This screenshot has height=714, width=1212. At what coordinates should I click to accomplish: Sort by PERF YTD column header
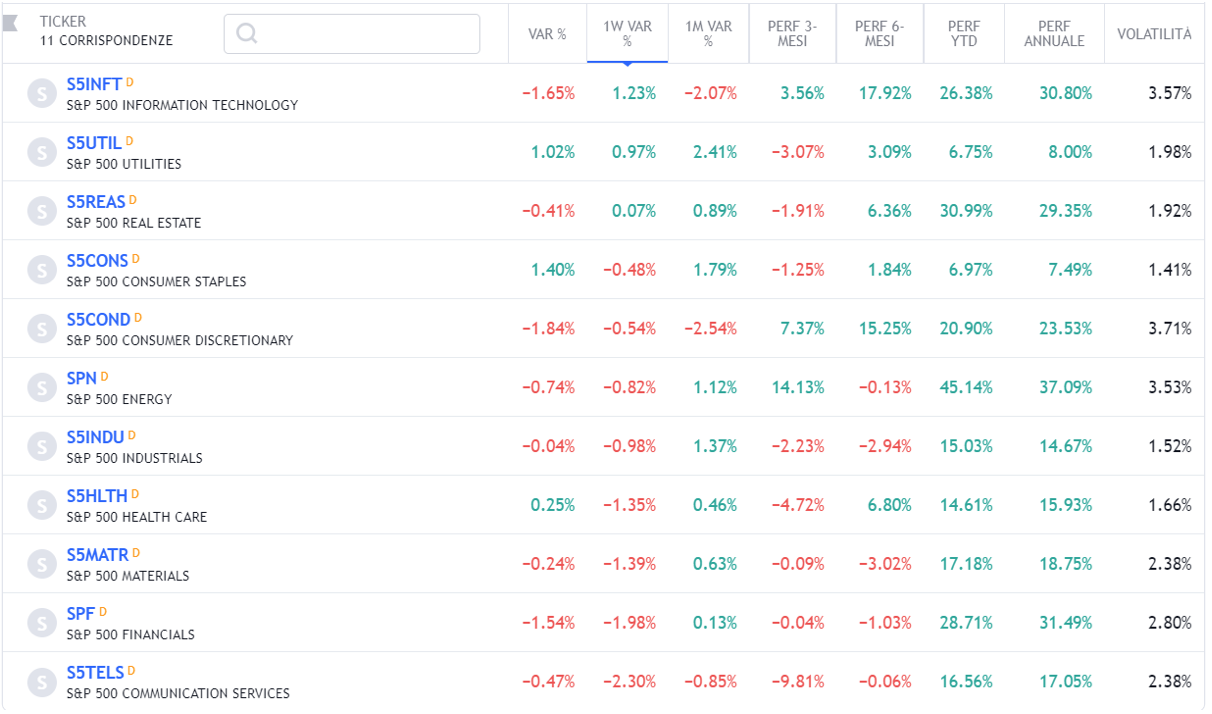(964, 34)
